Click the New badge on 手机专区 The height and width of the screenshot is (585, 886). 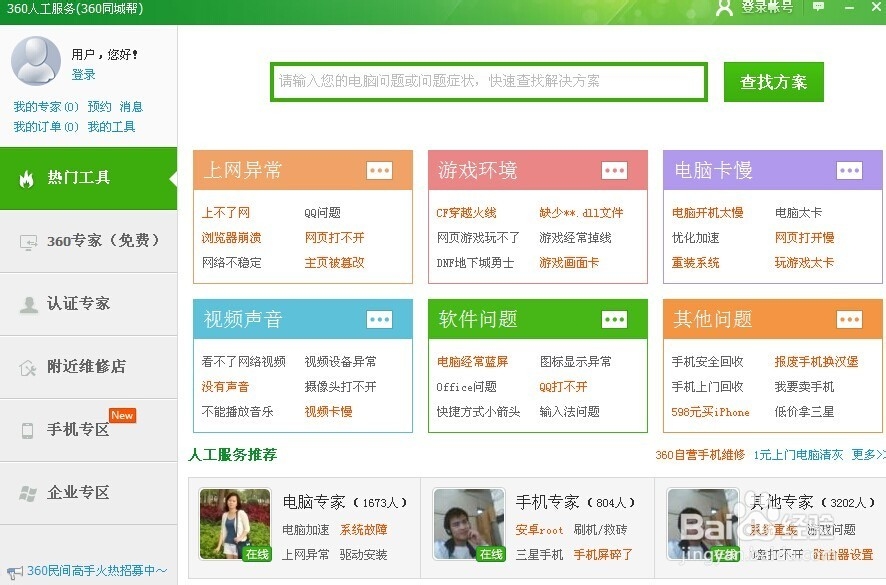click(x=122, y=415)
